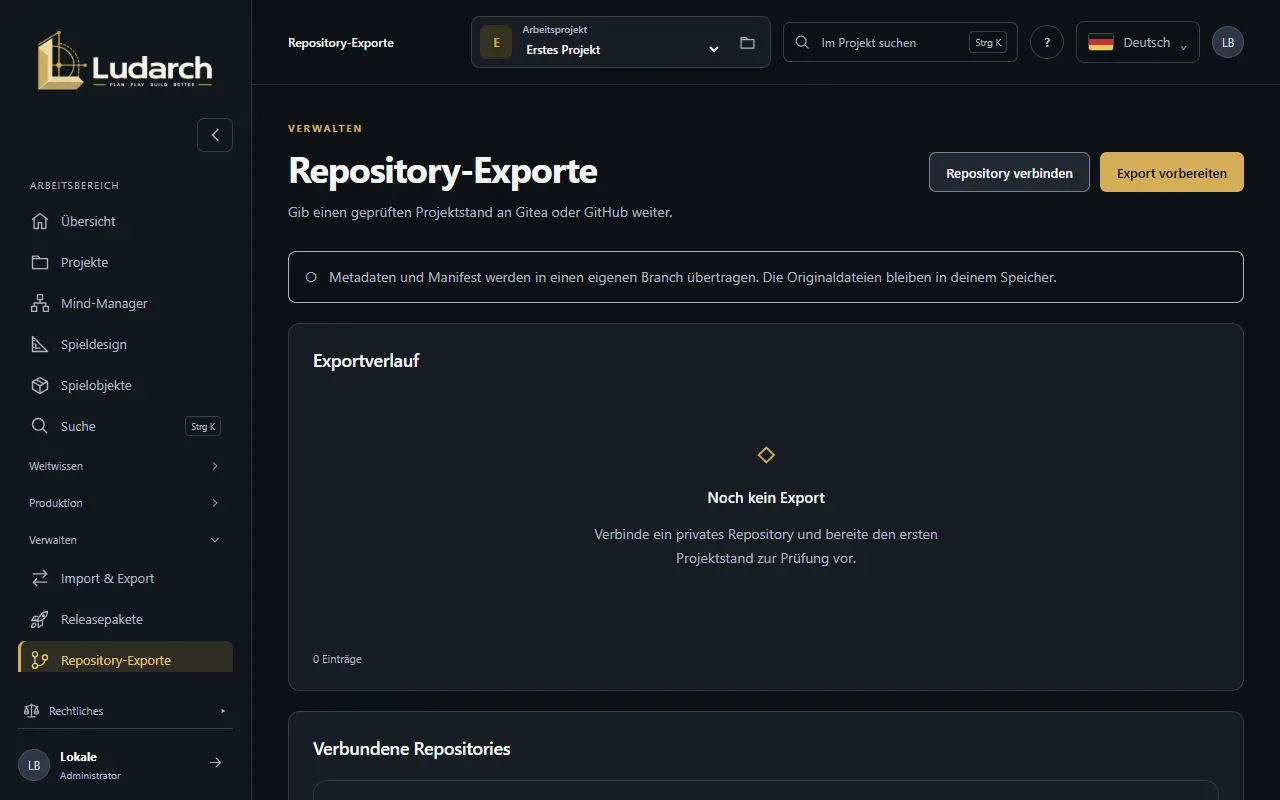Open Mind-Manager from the sidebar

coord(126,303)
